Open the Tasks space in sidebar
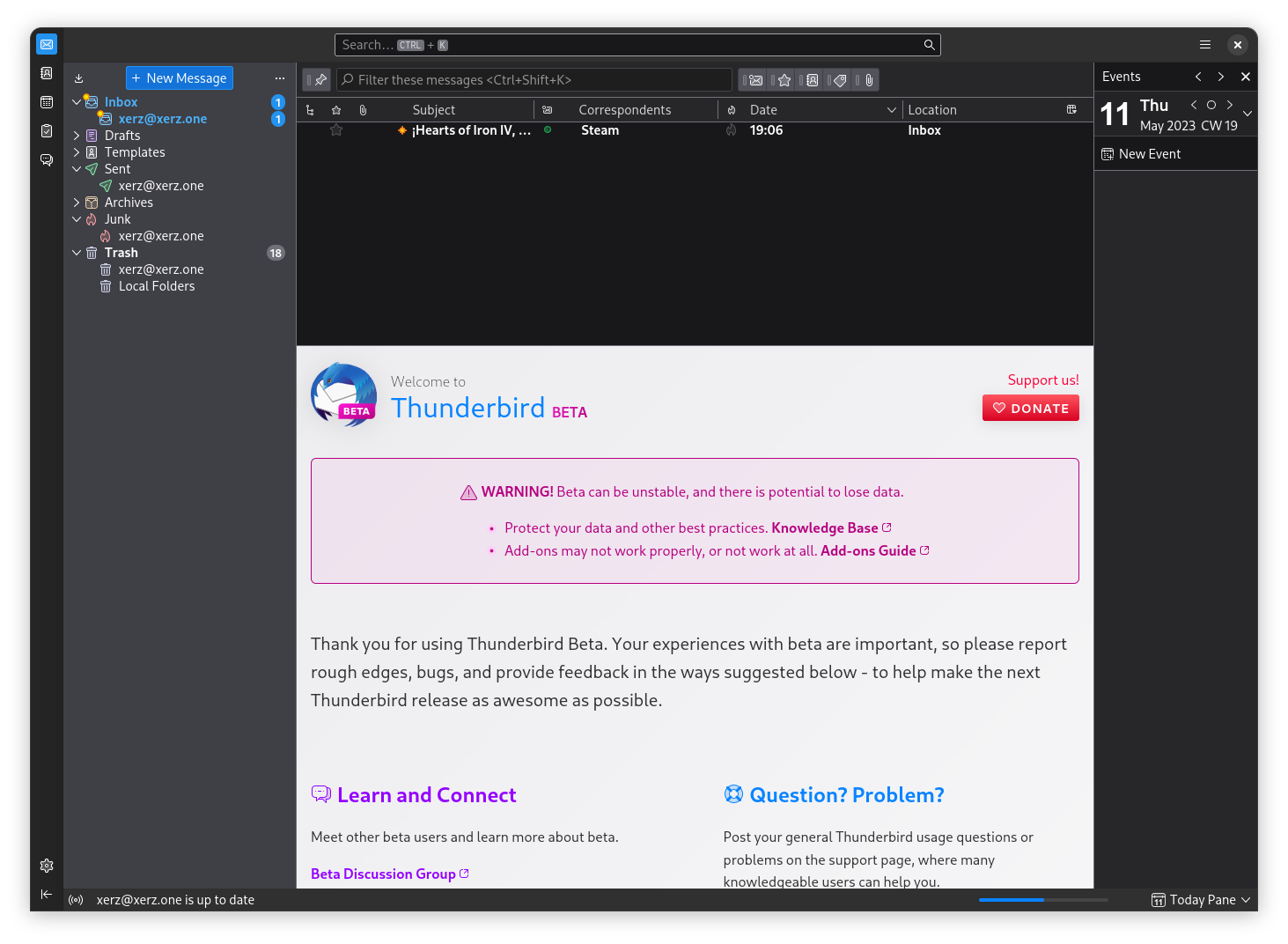Image resolution: width=1288 pixels, height=944 pixels. (x=47, y=131)
